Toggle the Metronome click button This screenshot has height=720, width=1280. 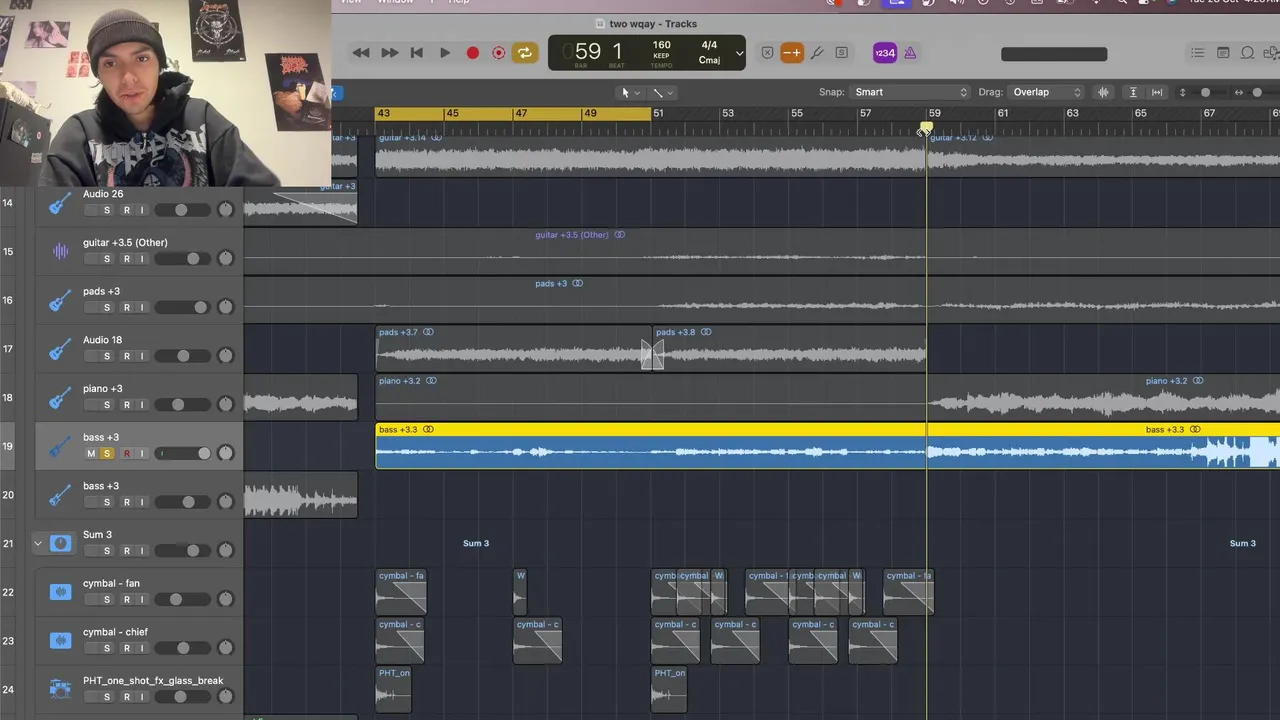click(x=910, y=53)
